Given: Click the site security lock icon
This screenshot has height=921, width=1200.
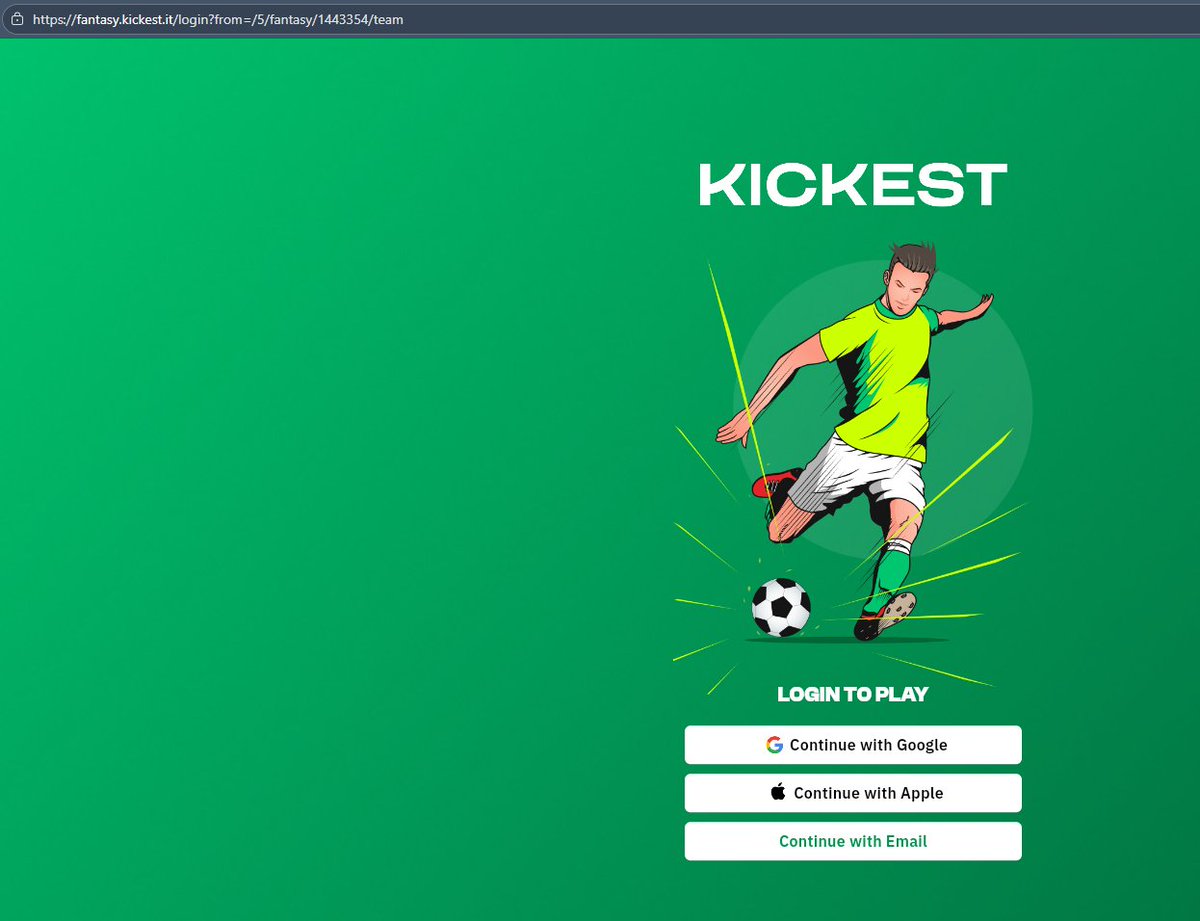Looking at the screenshot, I should [17, 19].
